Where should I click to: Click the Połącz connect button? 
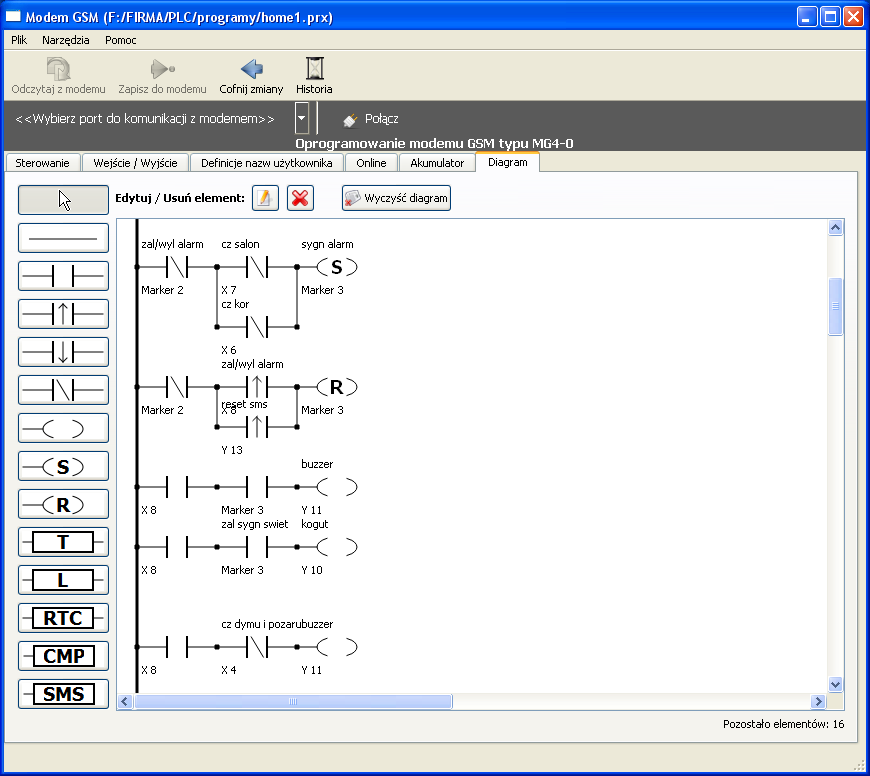[371, 119]
